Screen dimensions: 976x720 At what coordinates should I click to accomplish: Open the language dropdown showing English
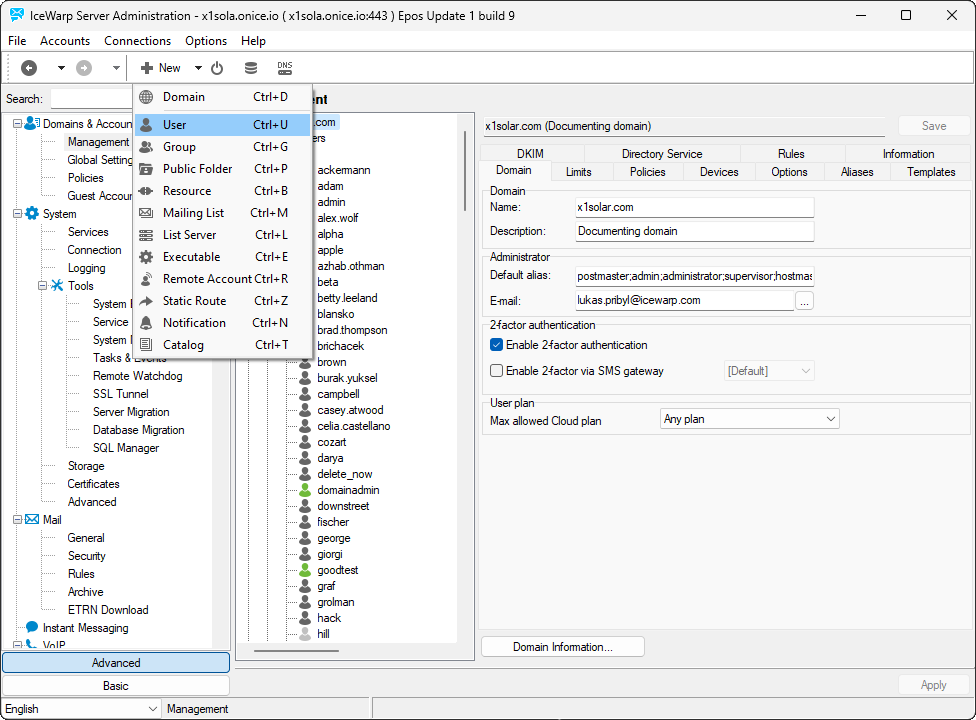[81, 709]
